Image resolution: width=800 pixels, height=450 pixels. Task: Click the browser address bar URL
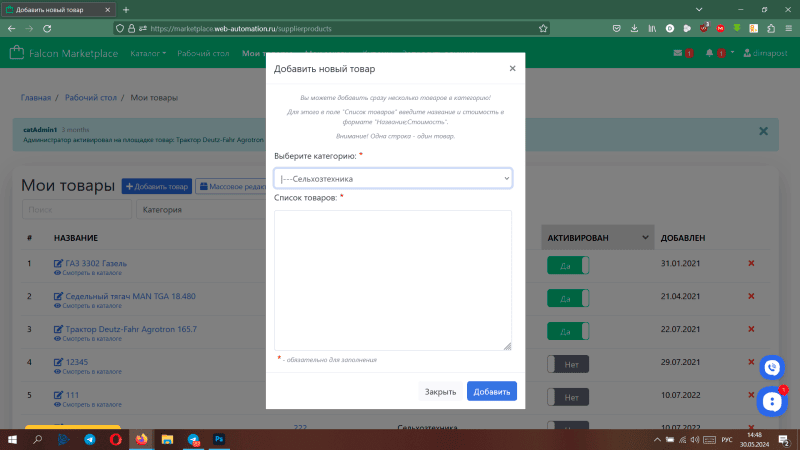241,29
